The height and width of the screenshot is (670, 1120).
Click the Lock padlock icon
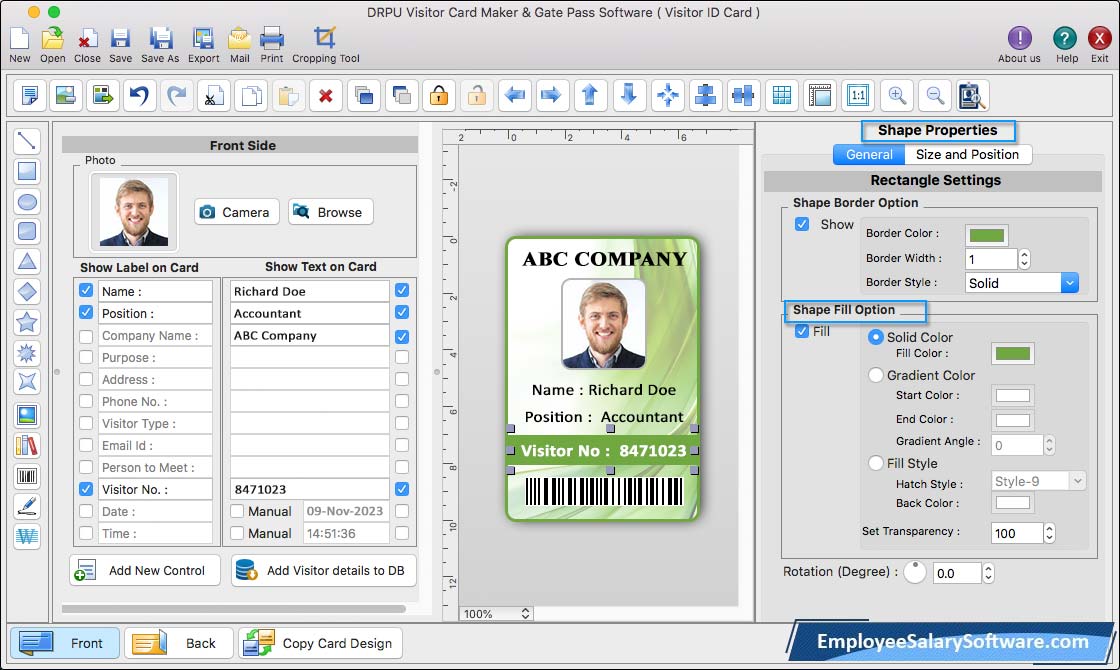439,95
